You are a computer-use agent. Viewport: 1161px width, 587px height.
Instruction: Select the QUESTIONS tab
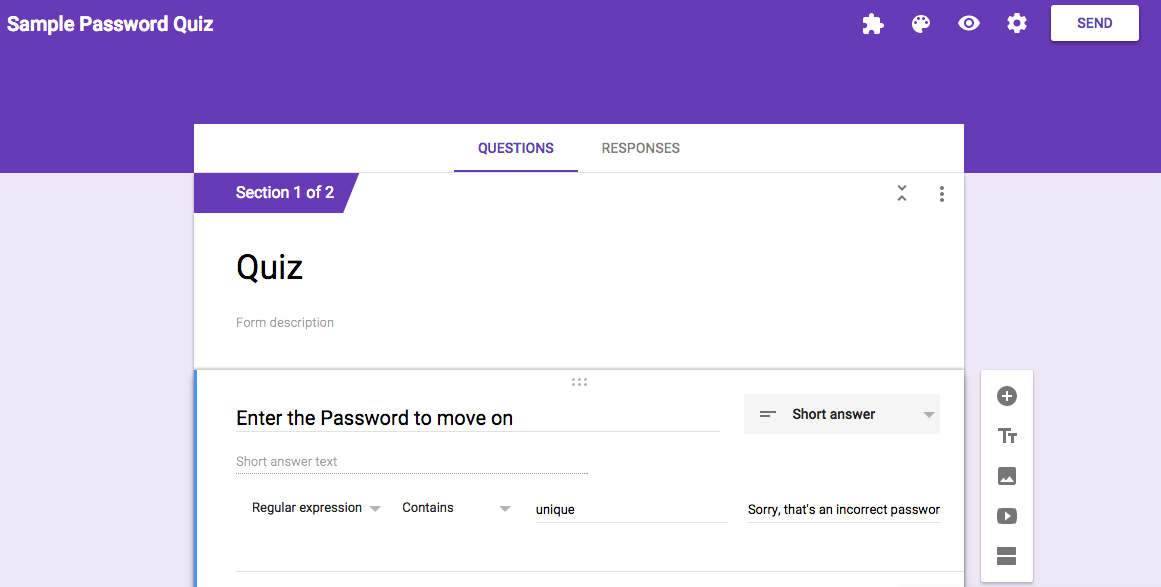[x=515, y=148]
